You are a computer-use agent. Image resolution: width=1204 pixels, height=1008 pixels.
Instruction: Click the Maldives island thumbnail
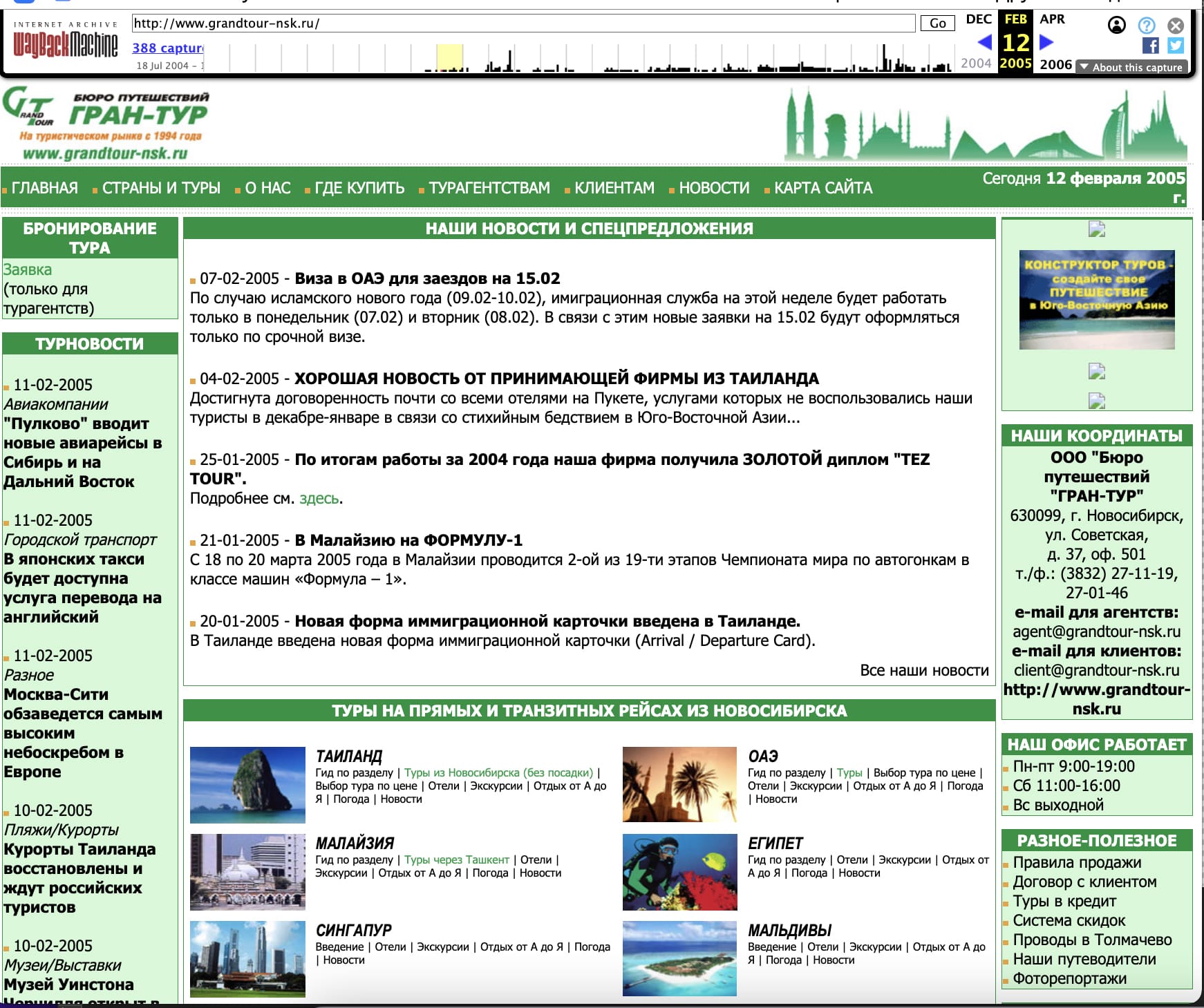point(679,958)
